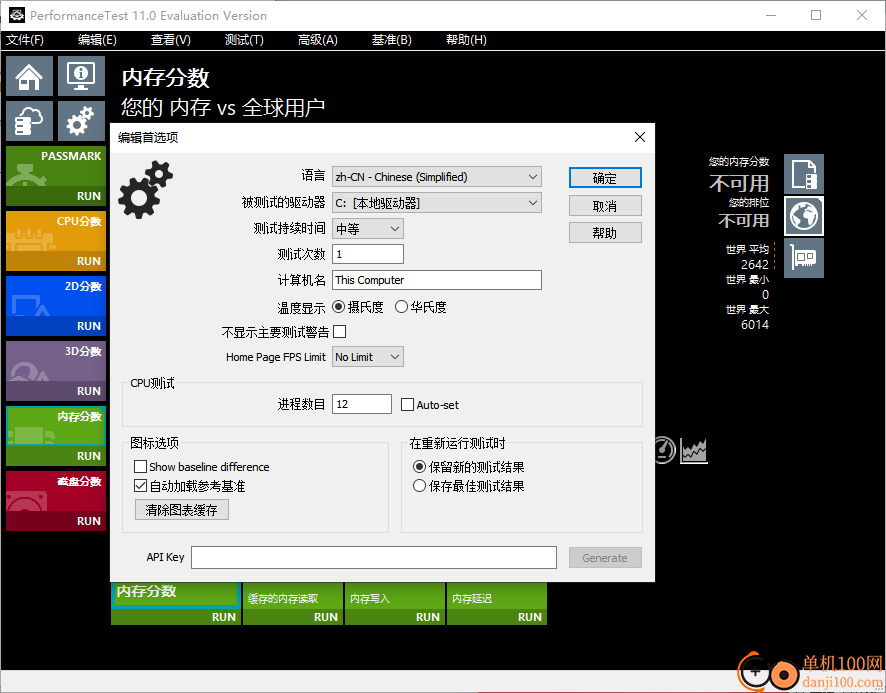
Task: Open the 高级(A) menu
Action: pos(318,40)
